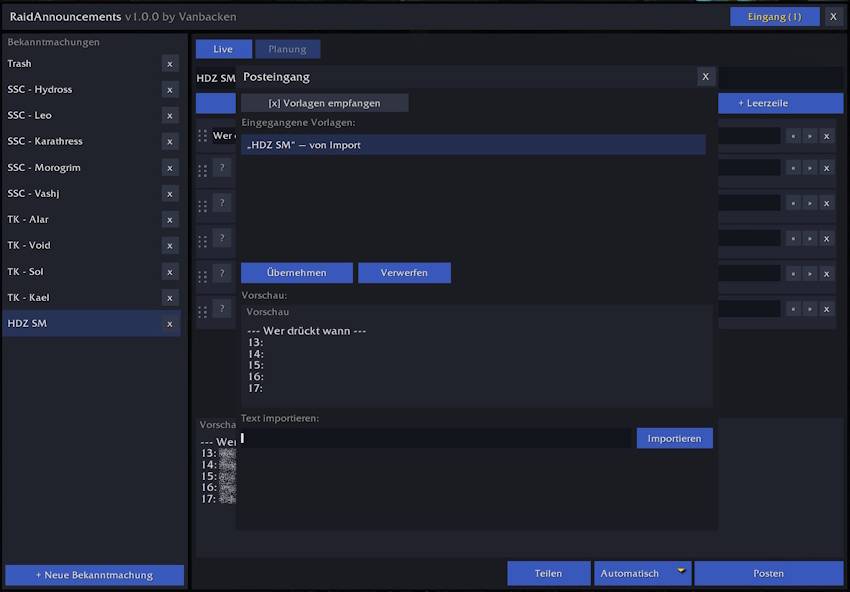Click right arrow on the second line row
The height and width of the screenshot is (592, 850).
(809, 168)
